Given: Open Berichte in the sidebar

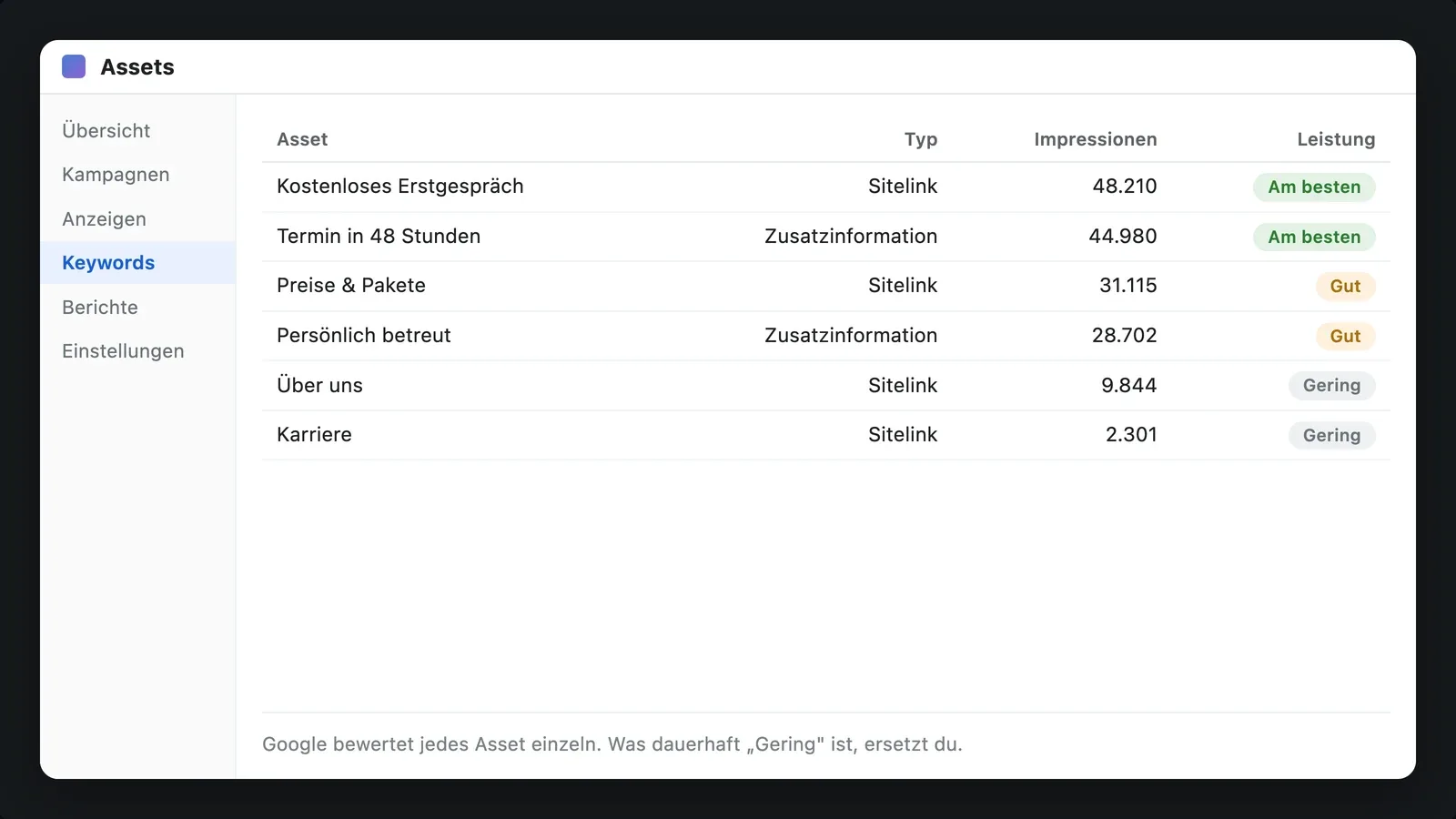Looking at the screenshot, I should pyautogui.click(x=137, y=307).
